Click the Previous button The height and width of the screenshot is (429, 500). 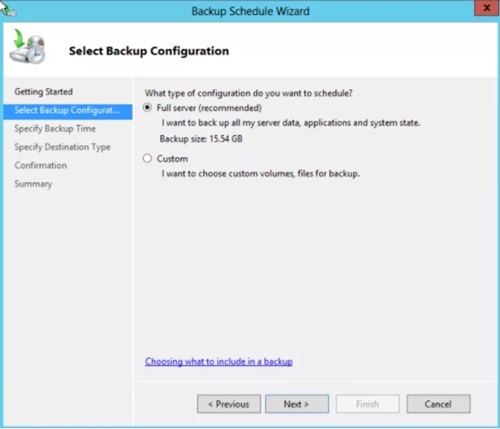pos(229,404)
